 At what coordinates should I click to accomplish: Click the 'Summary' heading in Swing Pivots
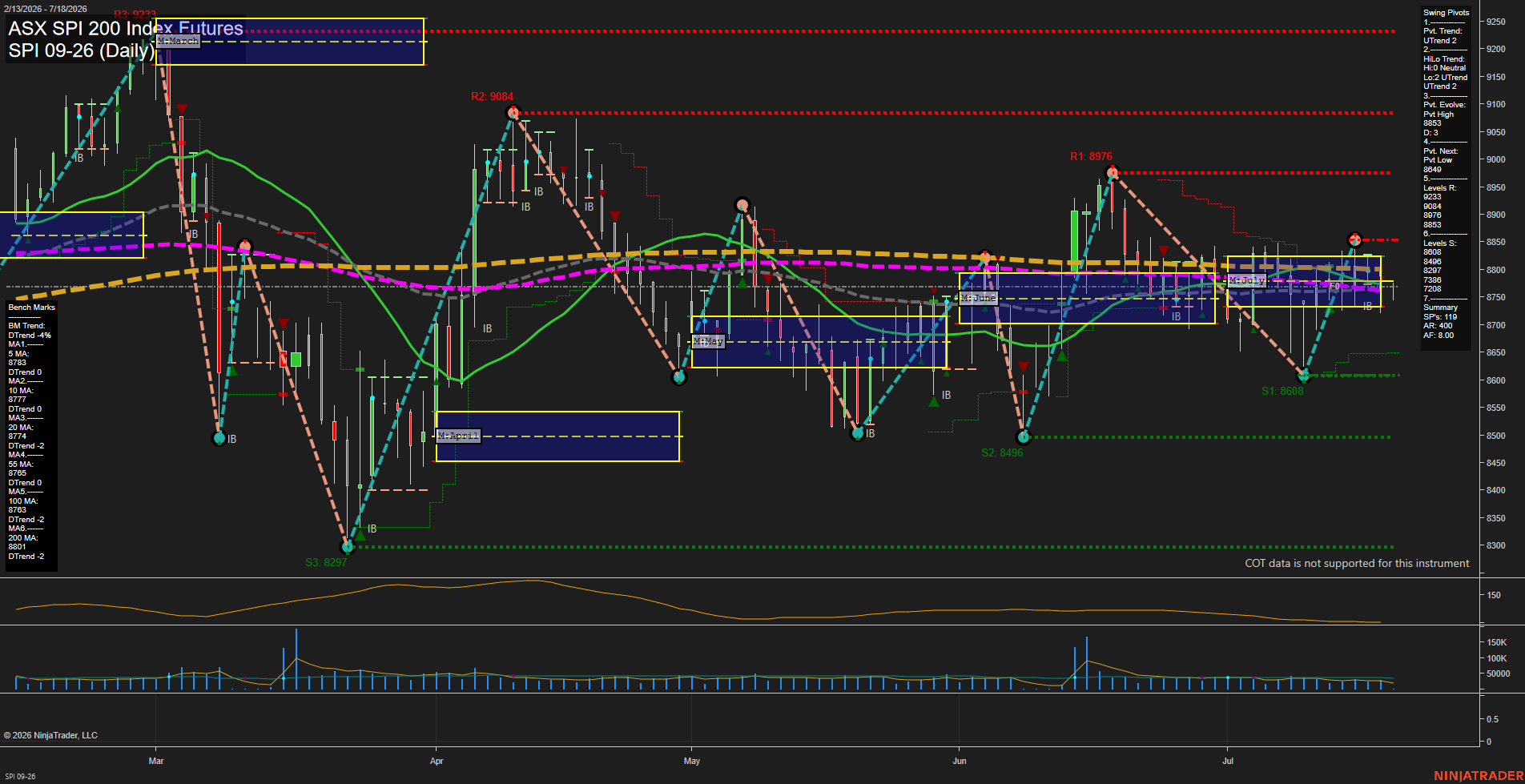click(1440, 308)
